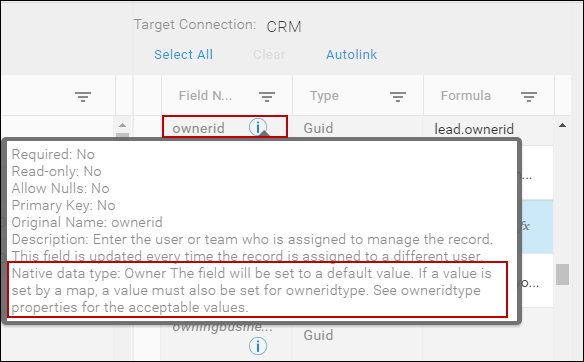Select all fields with Select All

[x=184, y=55]
